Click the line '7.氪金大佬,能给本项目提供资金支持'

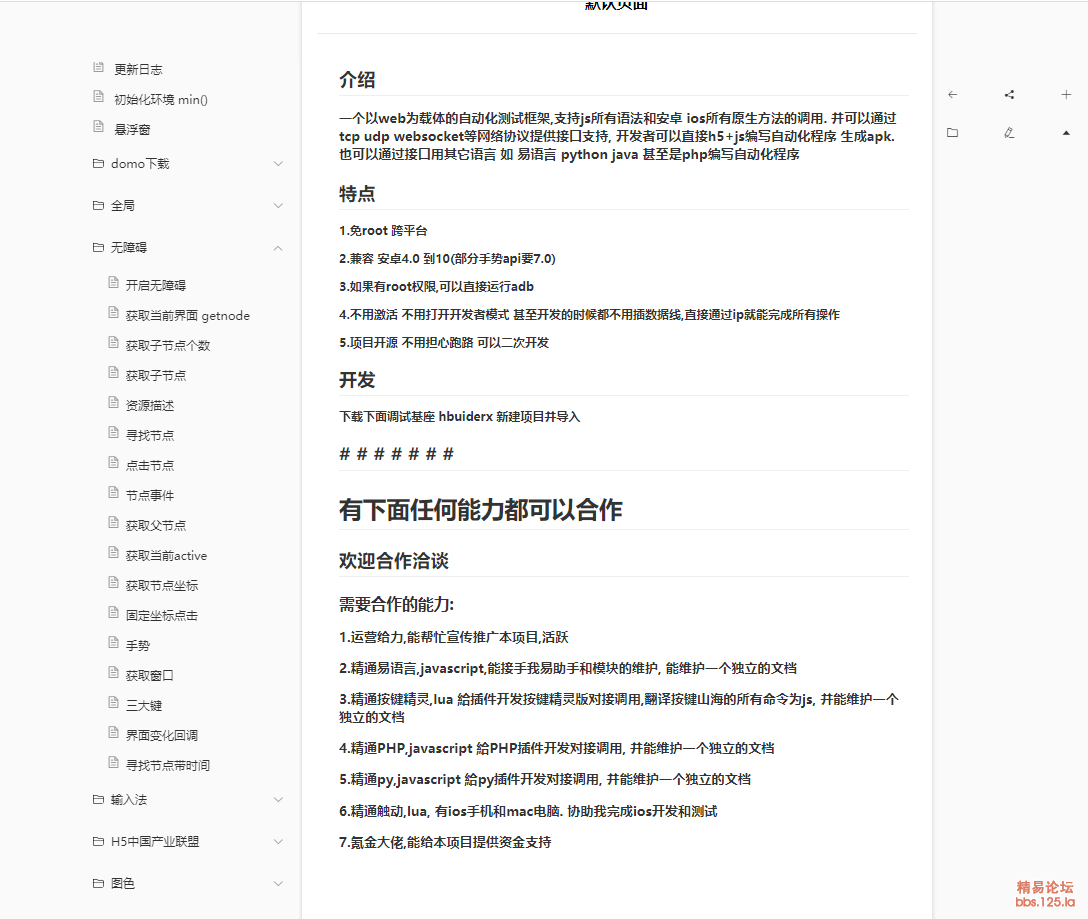[445, 842]
